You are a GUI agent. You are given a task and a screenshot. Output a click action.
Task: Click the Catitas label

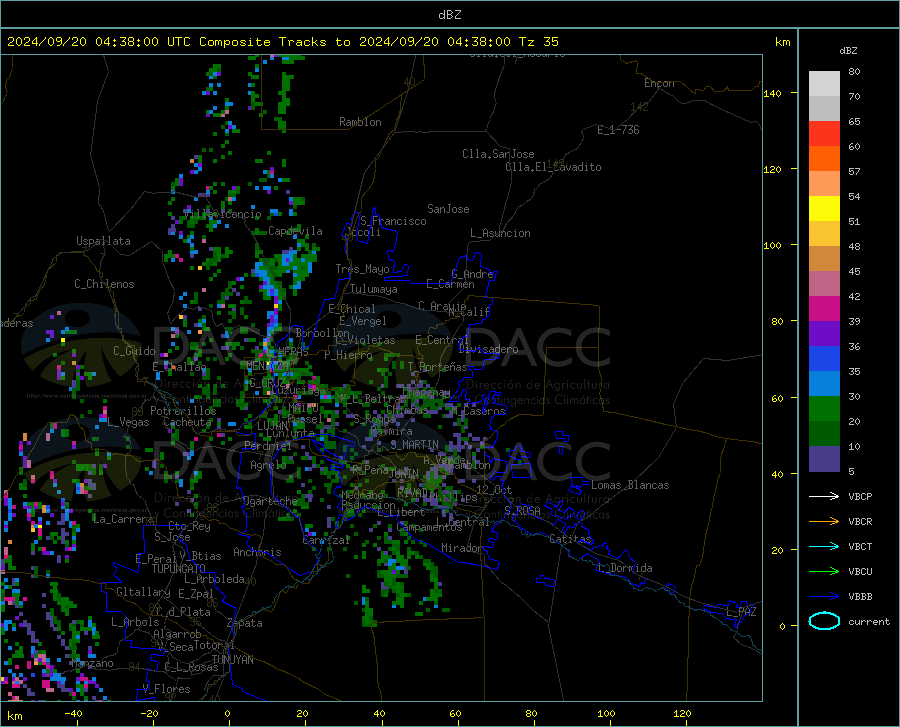click(x=570, y=539)
